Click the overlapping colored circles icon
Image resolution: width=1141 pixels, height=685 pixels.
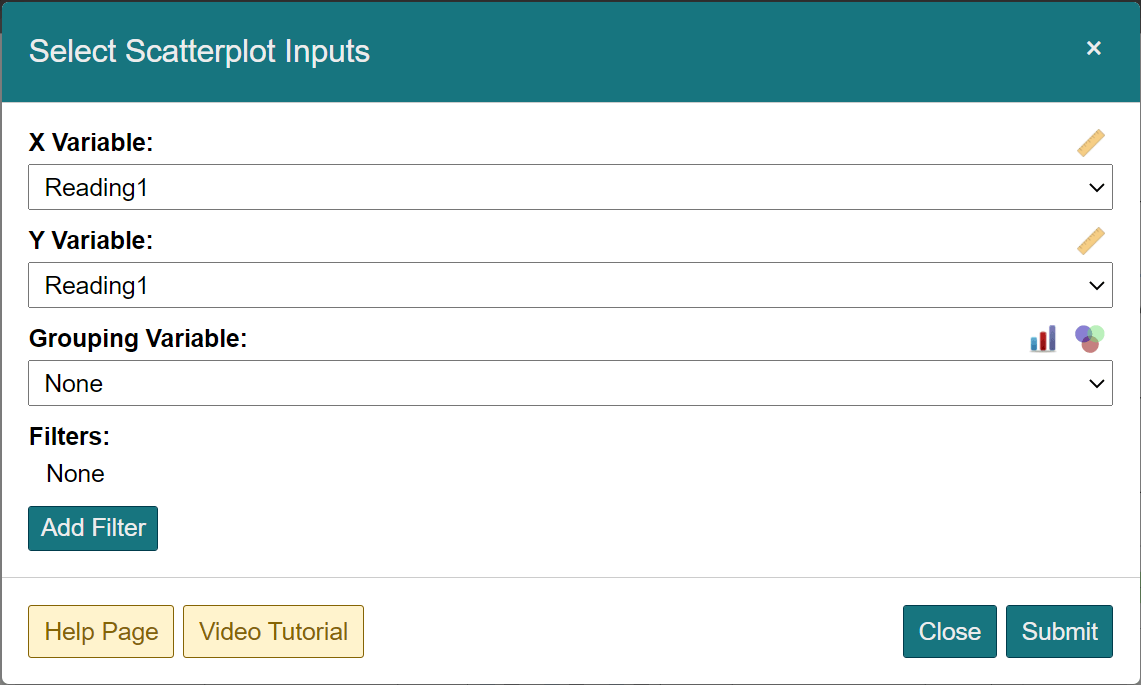tap(1089, 338)
